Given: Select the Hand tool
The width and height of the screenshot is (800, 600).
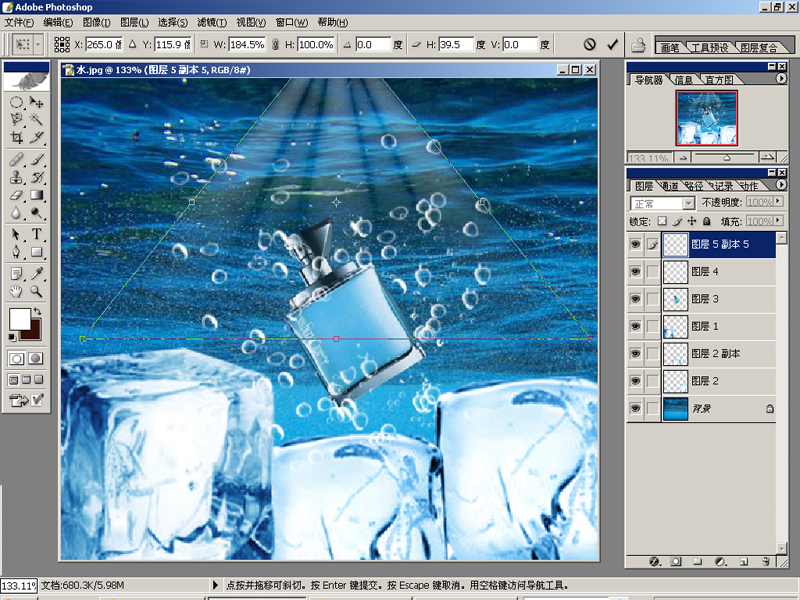Looking at the screenshot, I should tap(16, 291).
